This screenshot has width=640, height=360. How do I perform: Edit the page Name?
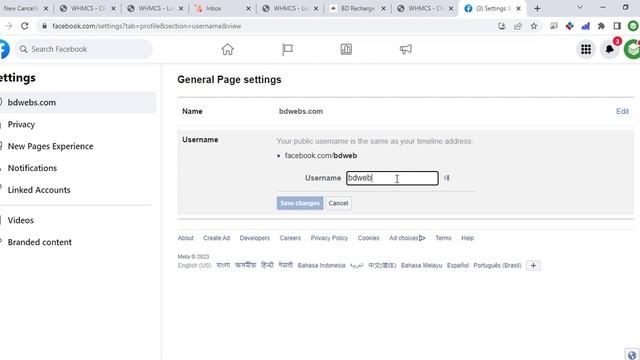tap(622, 111)
